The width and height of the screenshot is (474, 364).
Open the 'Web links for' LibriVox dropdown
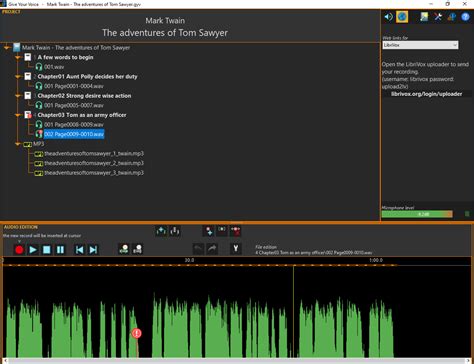coord(420,45)
